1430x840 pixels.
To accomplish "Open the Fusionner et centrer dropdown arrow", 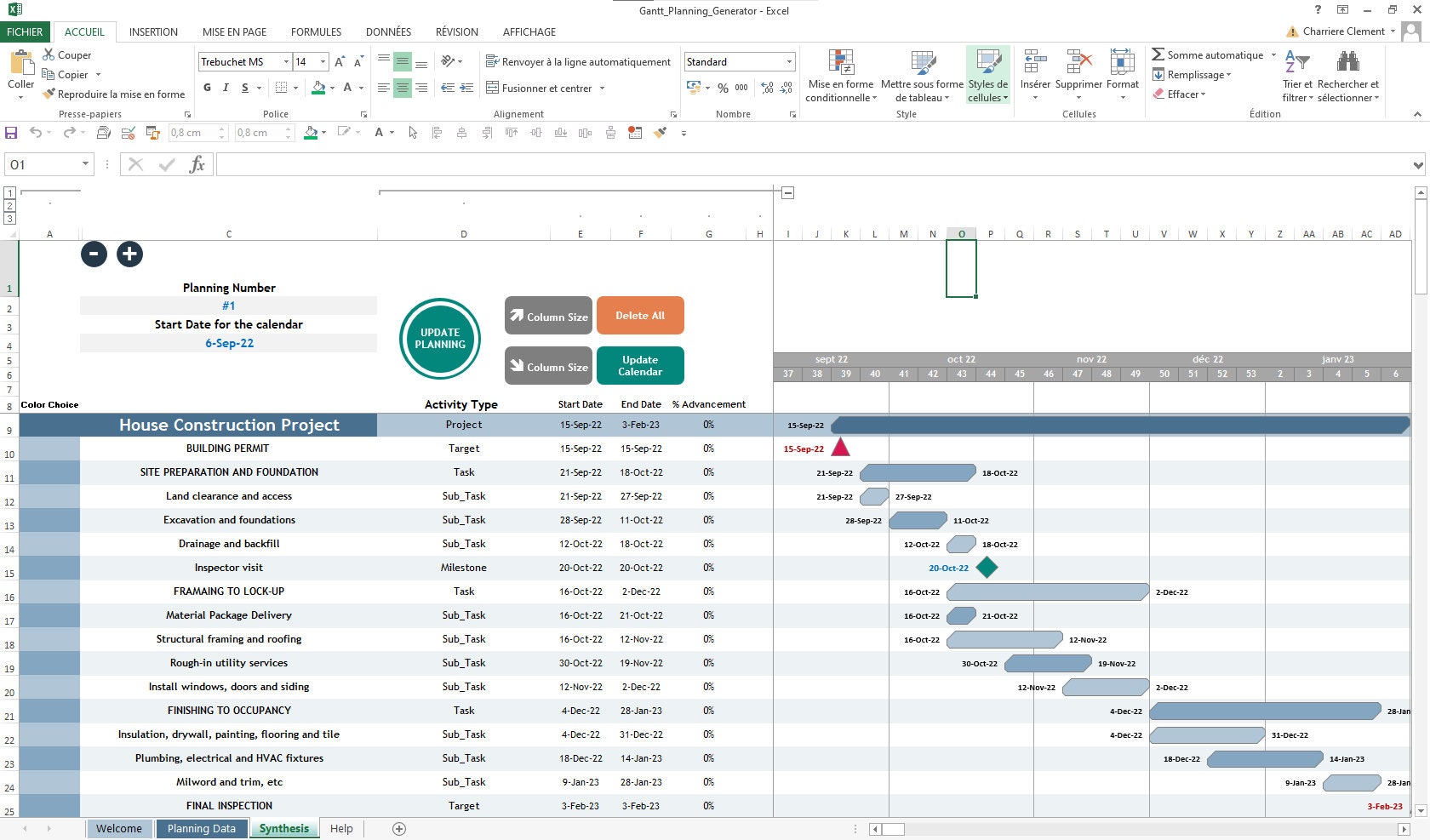I will click(x=601, y=88).
